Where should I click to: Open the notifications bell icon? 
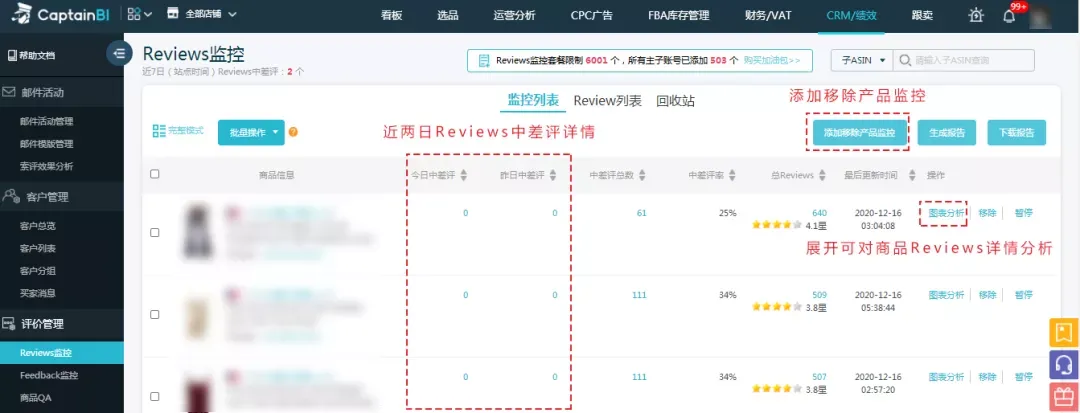pos(1009,16)
